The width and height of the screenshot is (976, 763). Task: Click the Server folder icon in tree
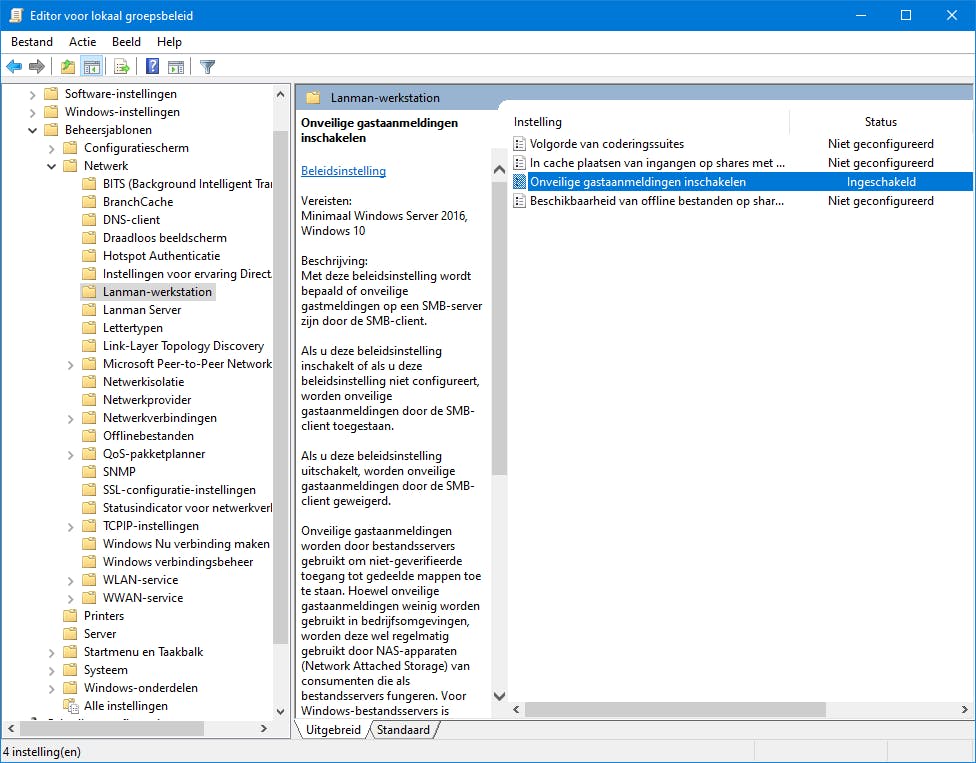tap(70, 634)
